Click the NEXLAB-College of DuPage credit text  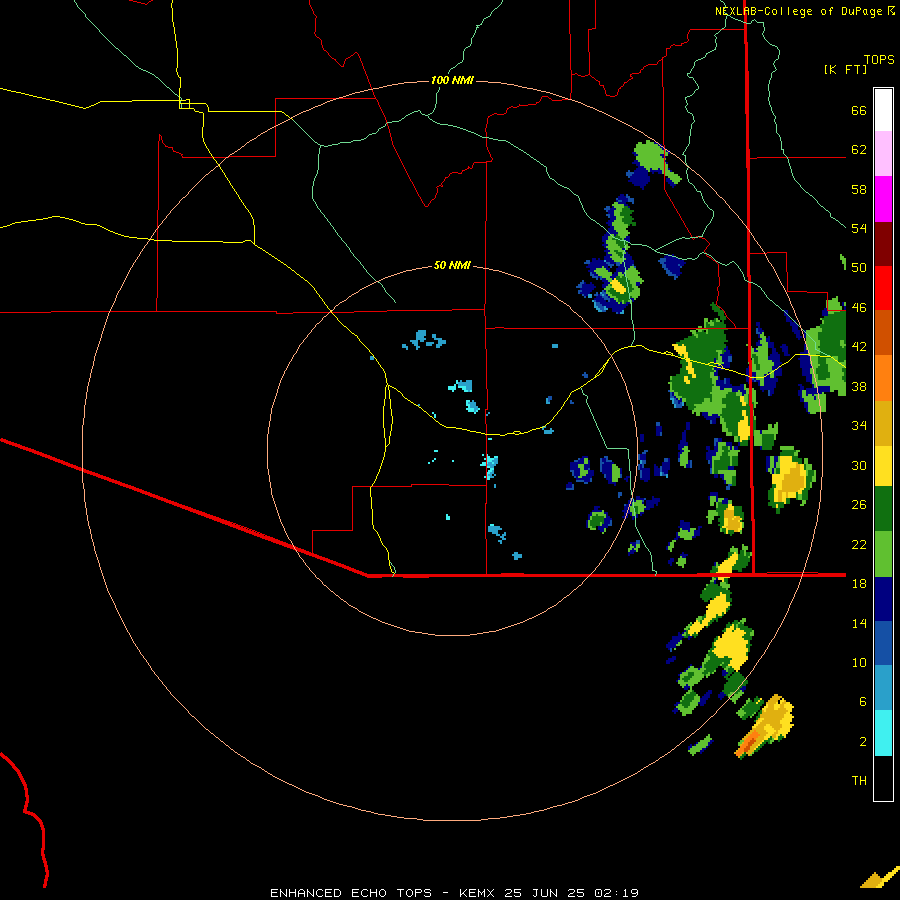(798, 11)
